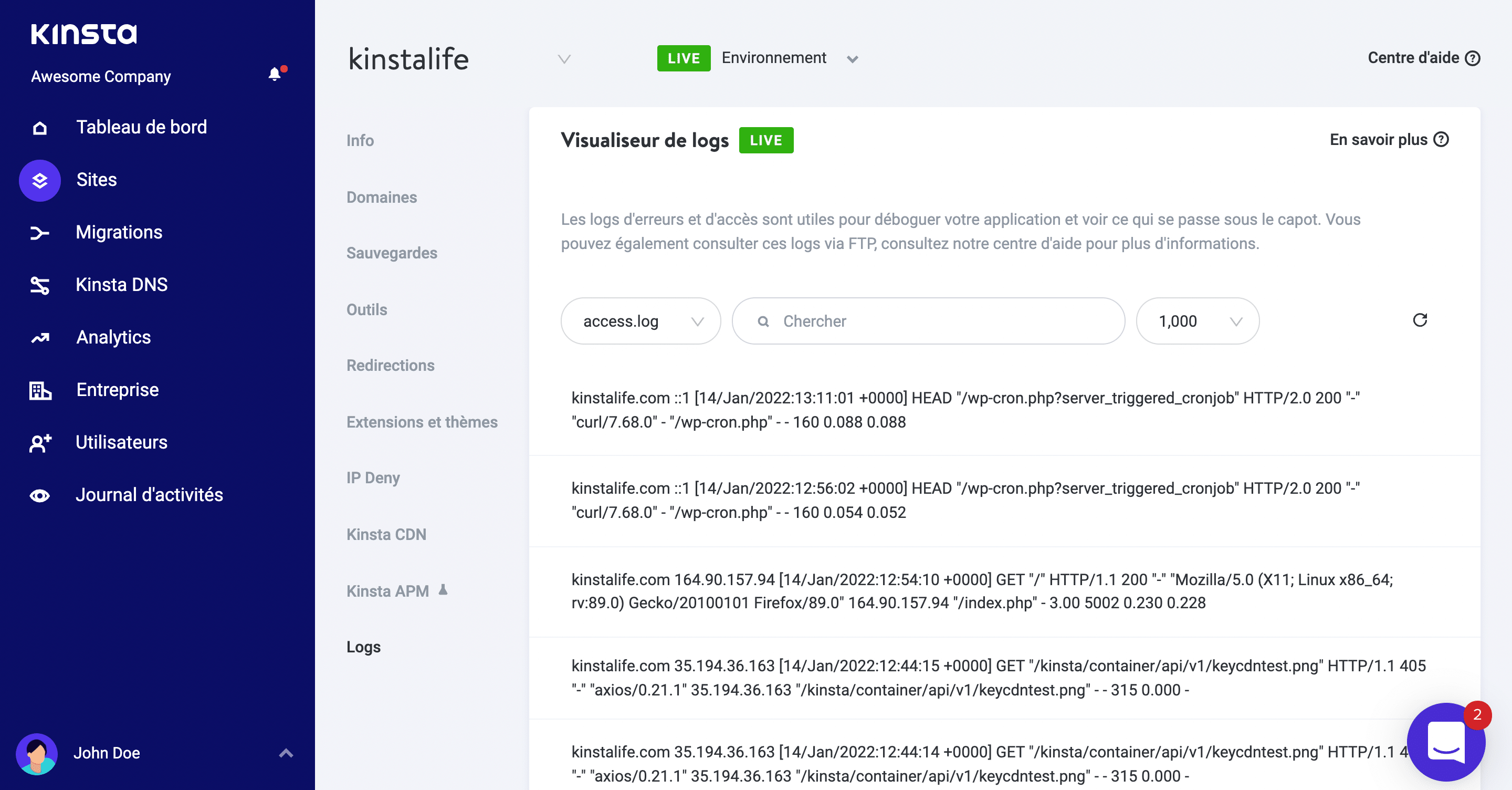Go to the Kinsta CDN section
The image size is (1512, 790).
(x=386, y=535)
